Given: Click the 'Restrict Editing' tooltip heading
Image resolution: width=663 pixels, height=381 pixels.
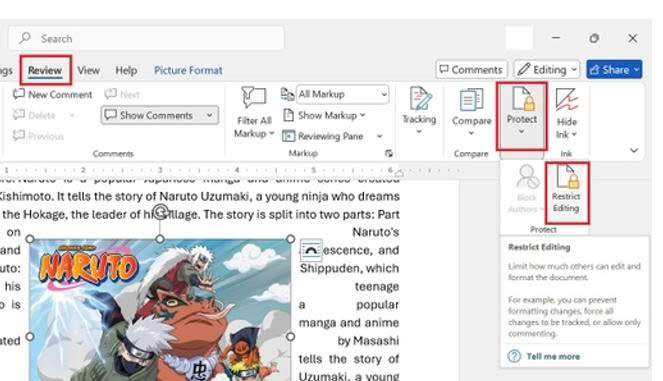Looking at the screenshot, I should point(539,247).
